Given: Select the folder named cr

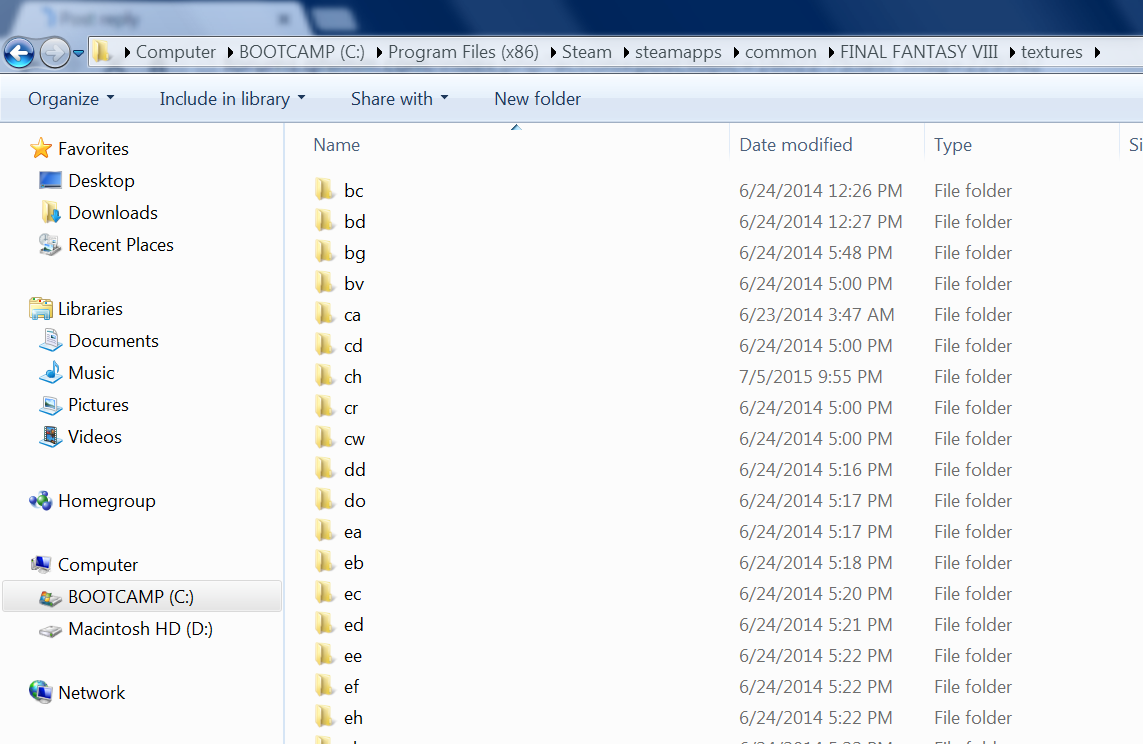Looking at the screenshot, I should click(351, 407).
